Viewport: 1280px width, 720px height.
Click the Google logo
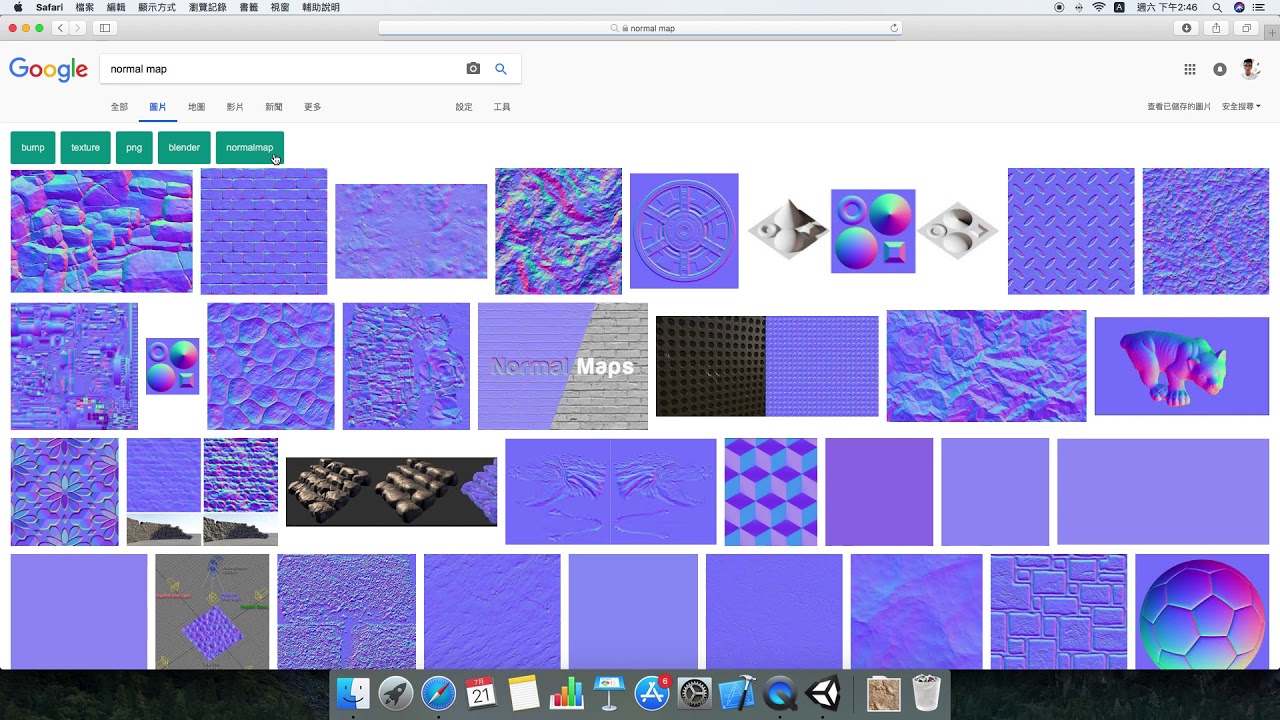(x=49, y=69)
